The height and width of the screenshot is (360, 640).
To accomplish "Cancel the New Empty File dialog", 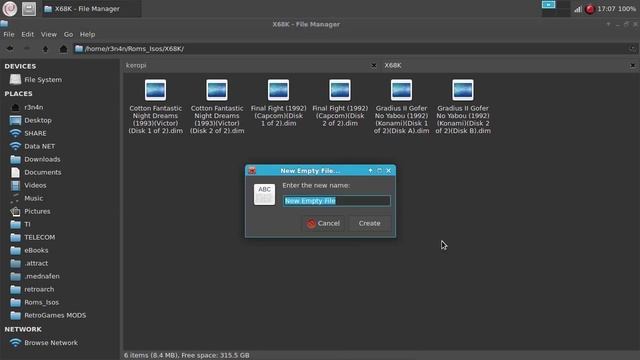I will [x=323, y=223].
